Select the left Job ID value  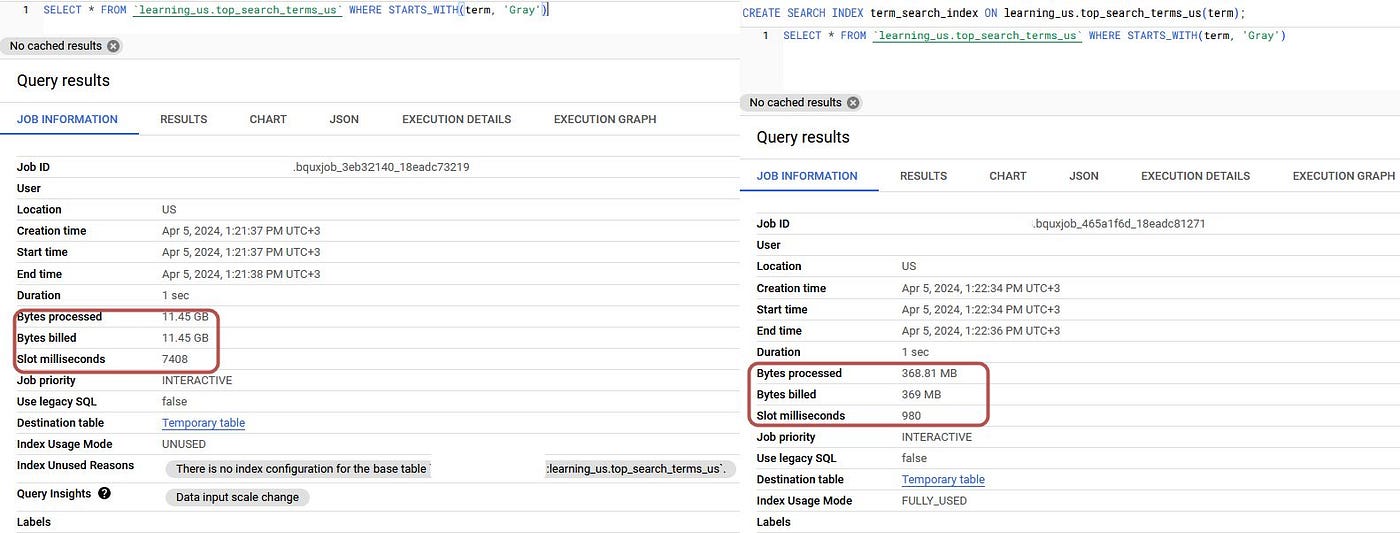pyautogui.click(x=380, y=167)
